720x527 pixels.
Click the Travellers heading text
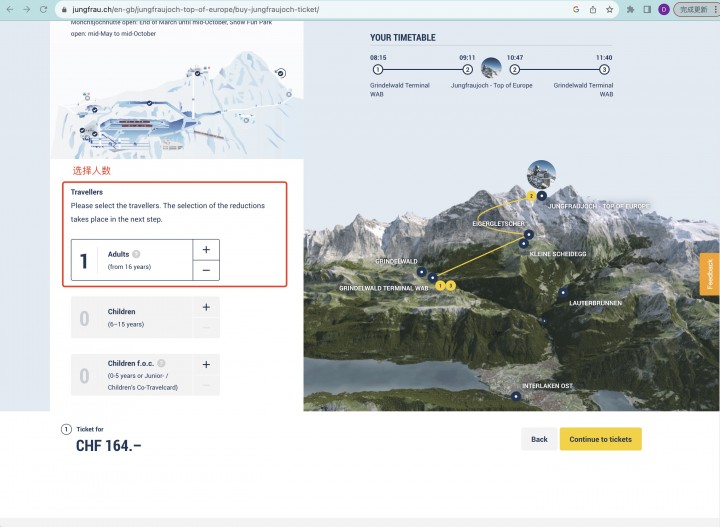pyautogui.click(x=87, y=192)
